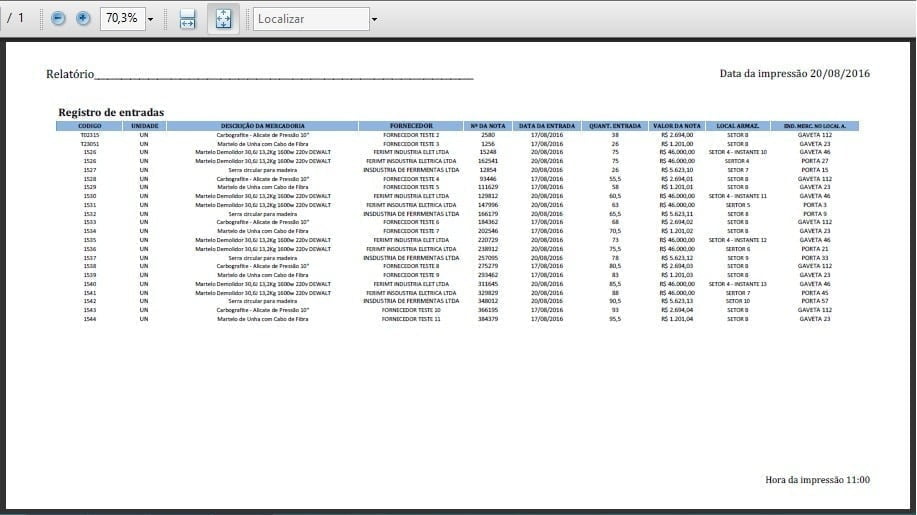Click storage cell 'PORTA 33'
This screenshot has height=515, width=917.
coord(815,258)
